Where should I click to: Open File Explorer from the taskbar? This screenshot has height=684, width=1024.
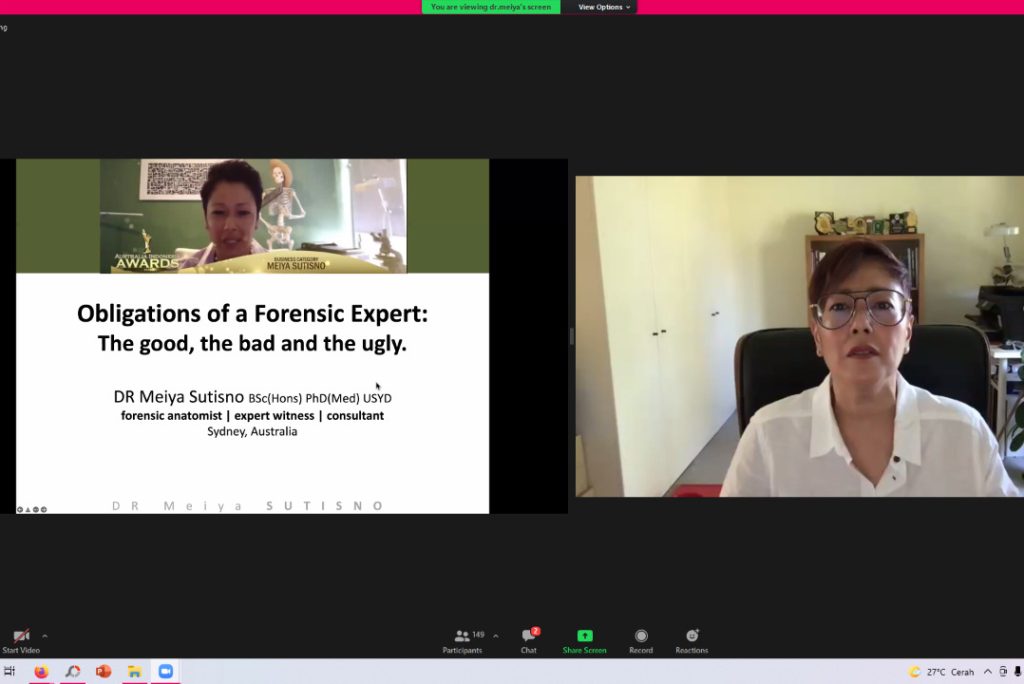pos(134,672)
